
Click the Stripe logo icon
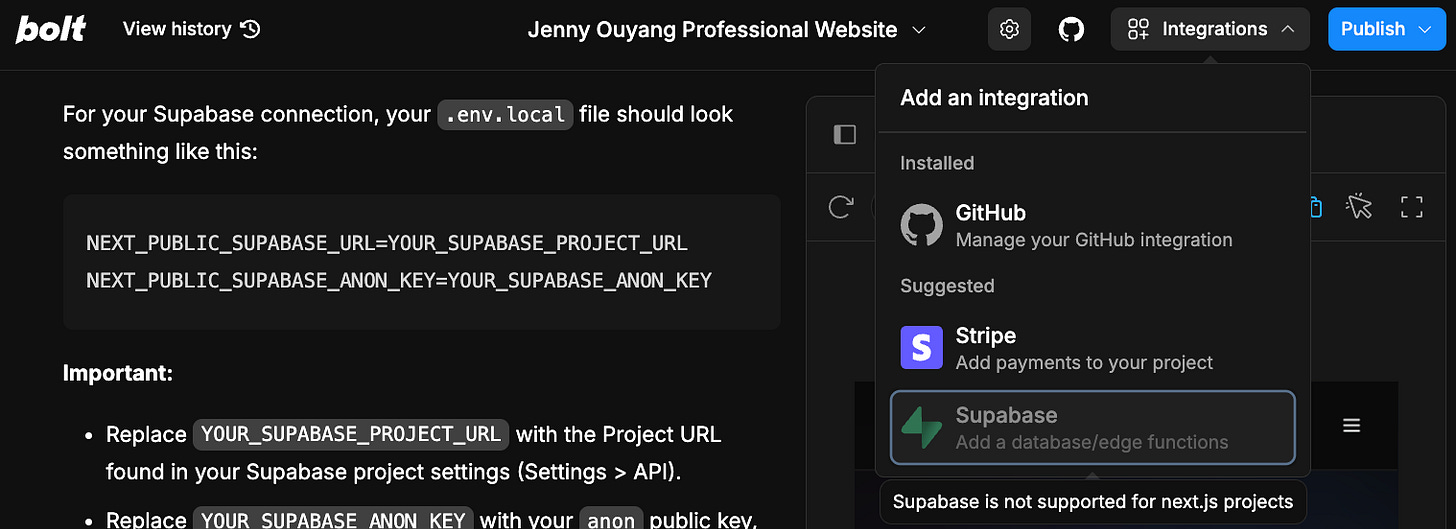[922, 348]
